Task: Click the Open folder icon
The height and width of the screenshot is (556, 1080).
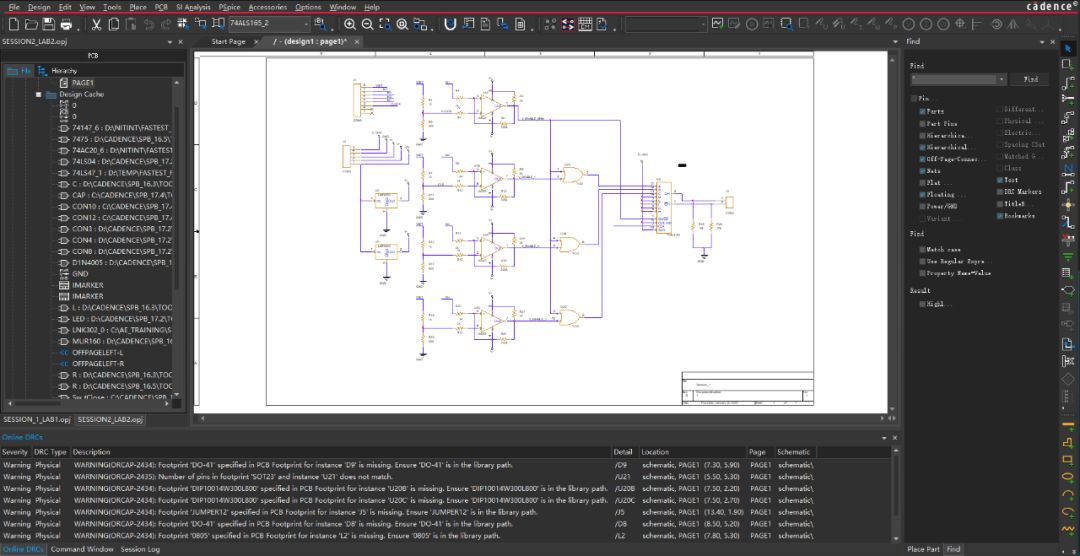Action: pyautogui.click(x=31, y=24)
